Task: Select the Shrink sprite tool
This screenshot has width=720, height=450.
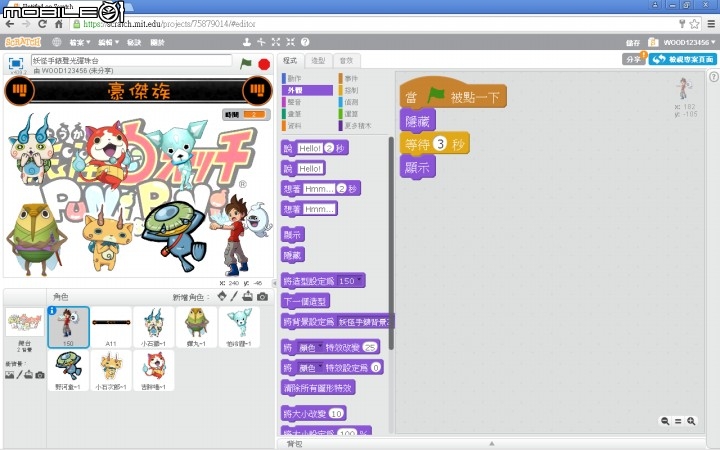Action: 290,42
